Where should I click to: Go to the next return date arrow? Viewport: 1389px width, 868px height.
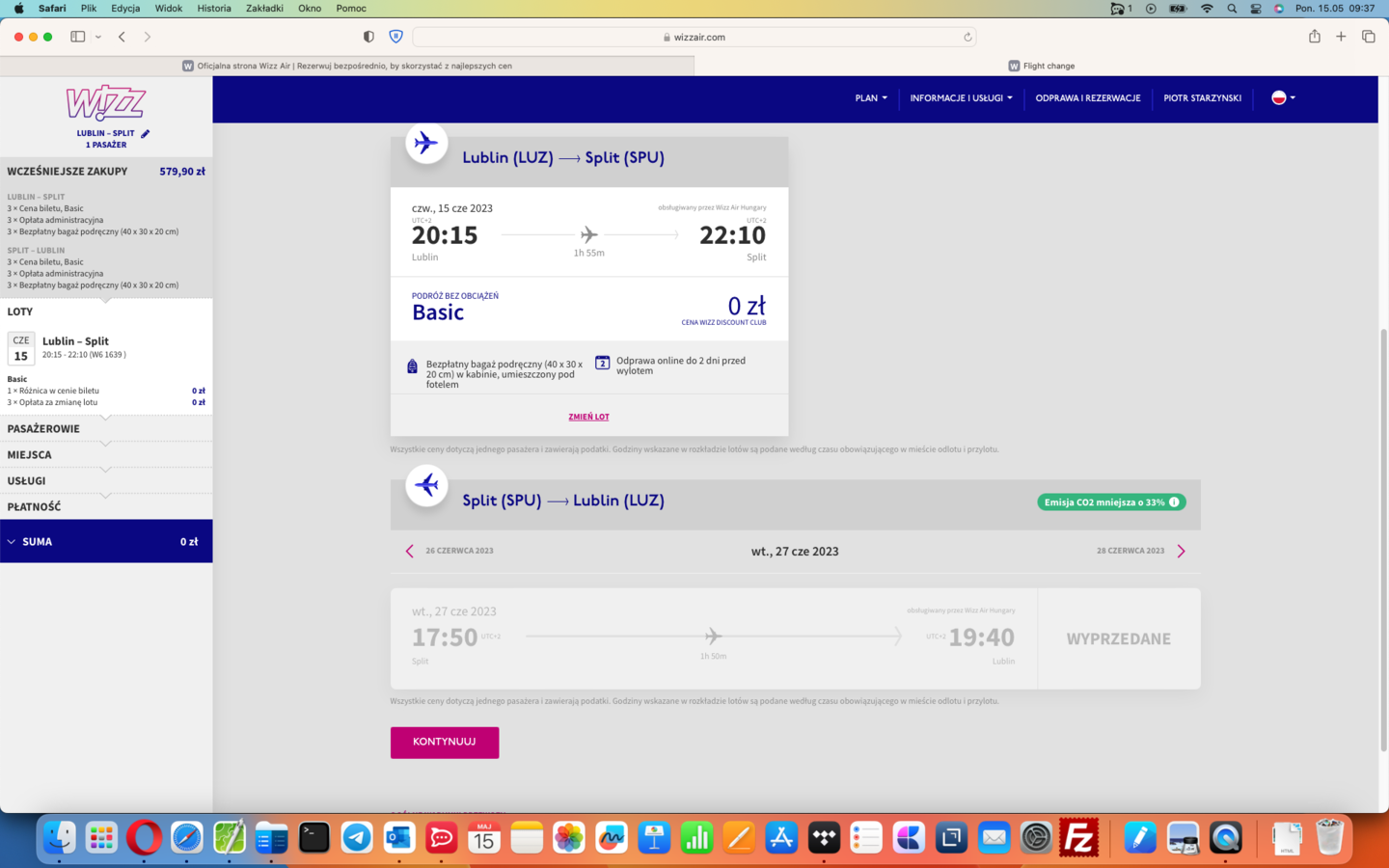pyautogui.click(x=1181, y=551)
